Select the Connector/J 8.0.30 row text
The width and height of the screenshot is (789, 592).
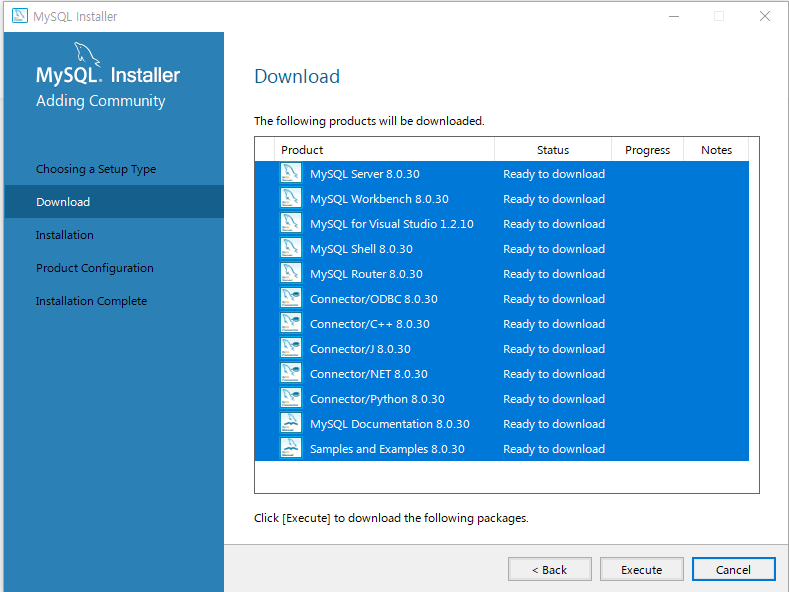(x=360, y=349)
